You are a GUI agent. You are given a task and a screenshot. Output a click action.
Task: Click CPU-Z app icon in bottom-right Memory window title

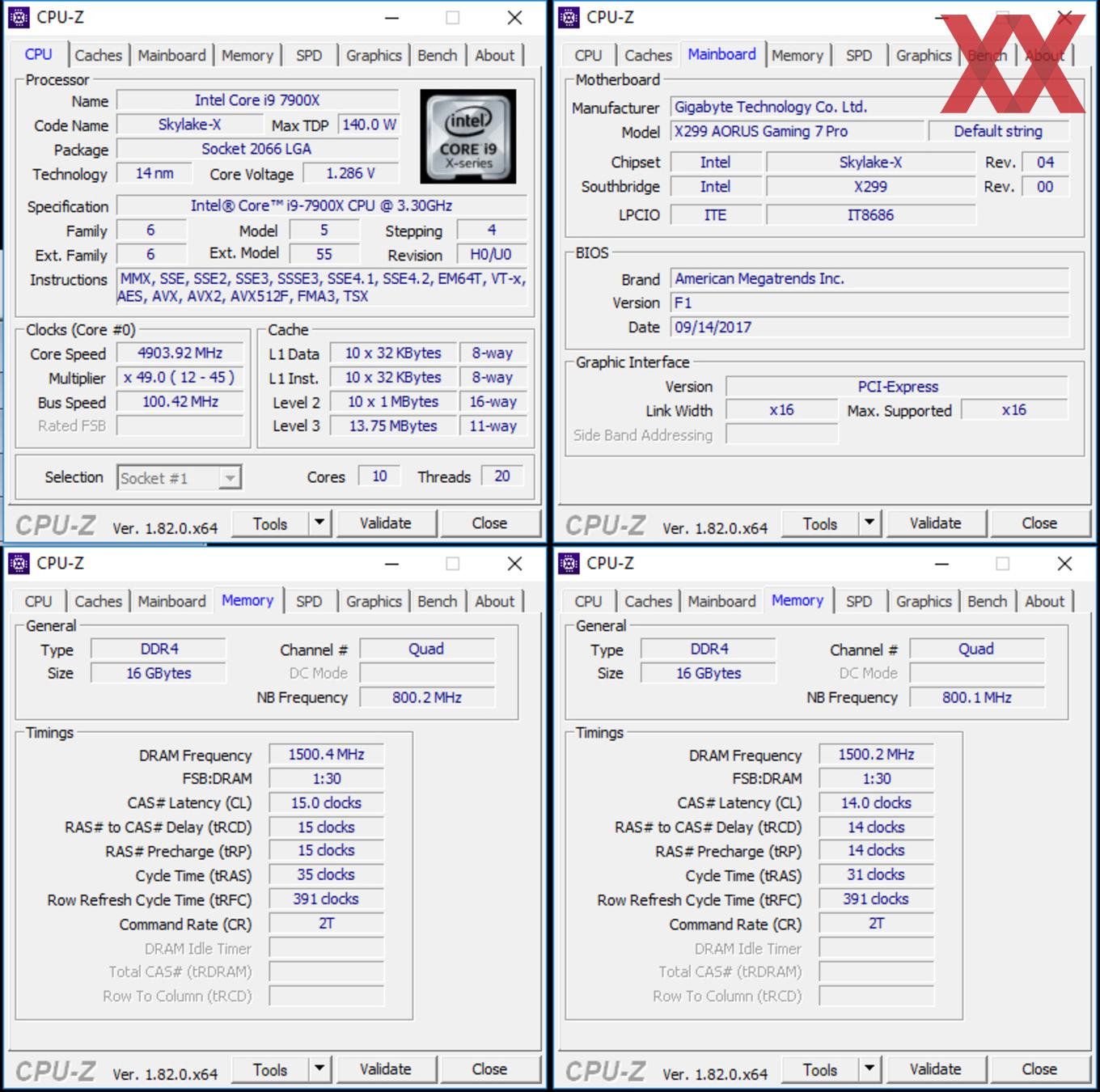(x=569, y=563)
